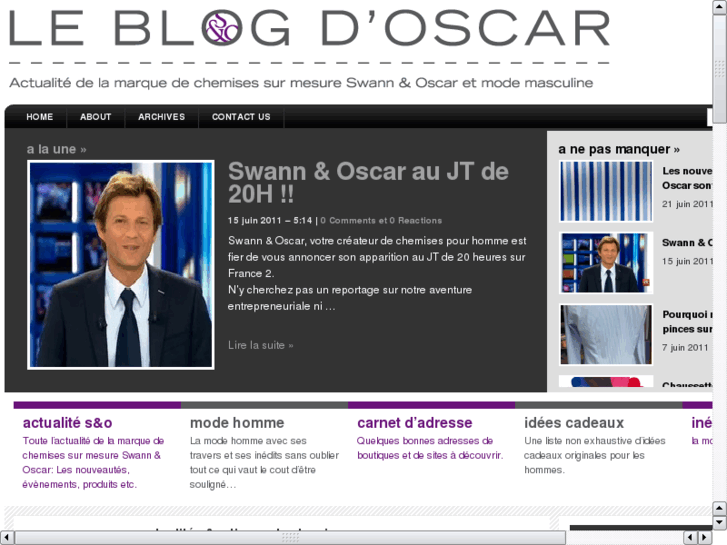The width and height of the screenshot is (727, 545).
Task: Open the 'actualité s&o' category
Action: [68, 423]
